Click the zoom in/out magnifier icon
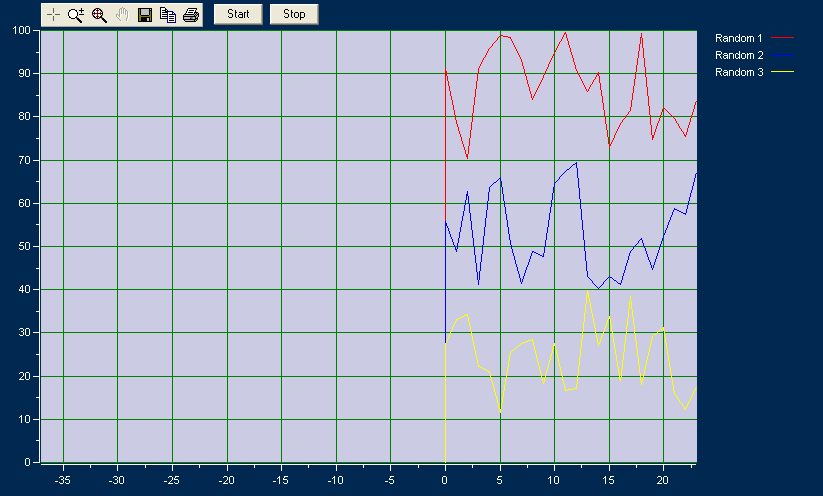 (x=76, y=15)
